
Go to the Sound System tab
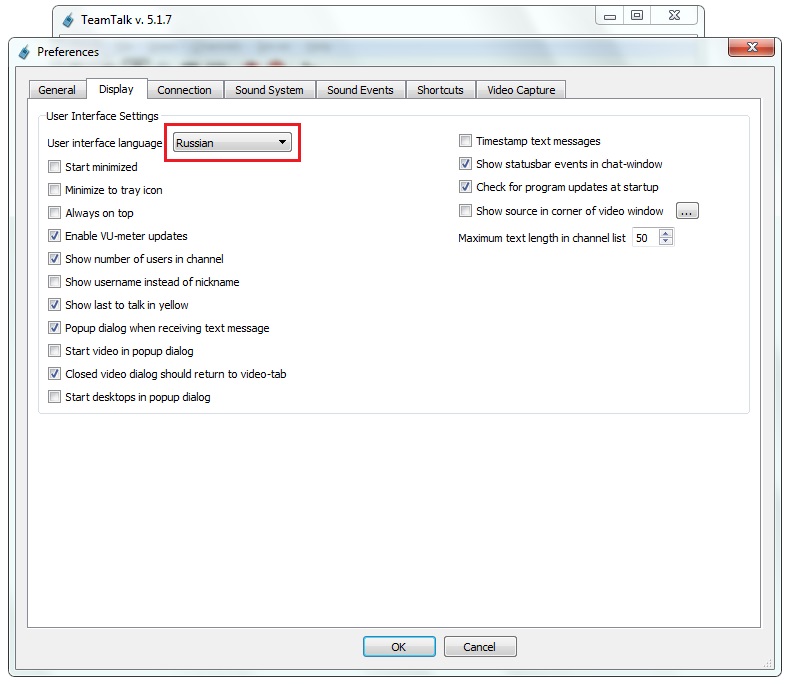pos(269,90)
